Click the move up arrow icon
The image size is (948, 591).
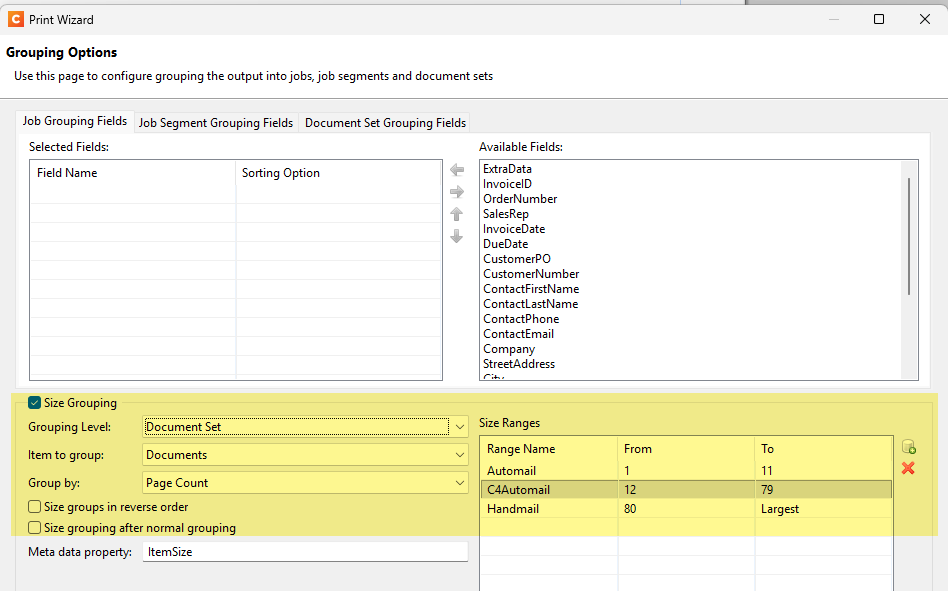point(457,214)
